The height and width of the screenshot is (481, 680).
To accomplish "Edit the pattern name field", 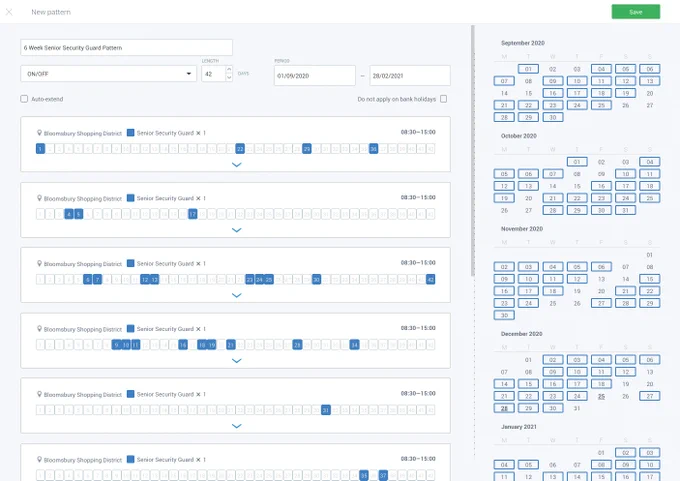I will [x=126, y=48].
